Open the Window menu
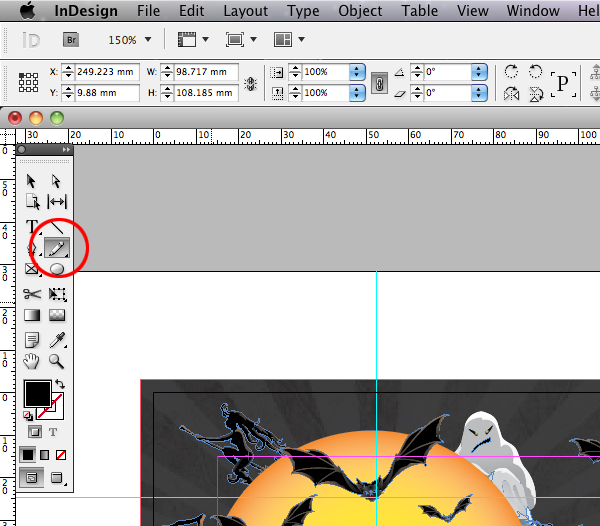The height and width of the screenshot is (526, 600). click(533, 11)
